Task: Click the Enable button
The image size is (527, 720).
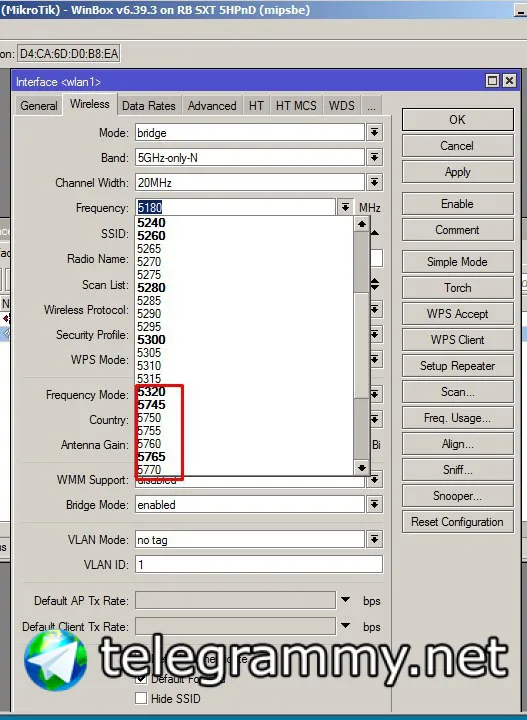Action: pos(458,204)
